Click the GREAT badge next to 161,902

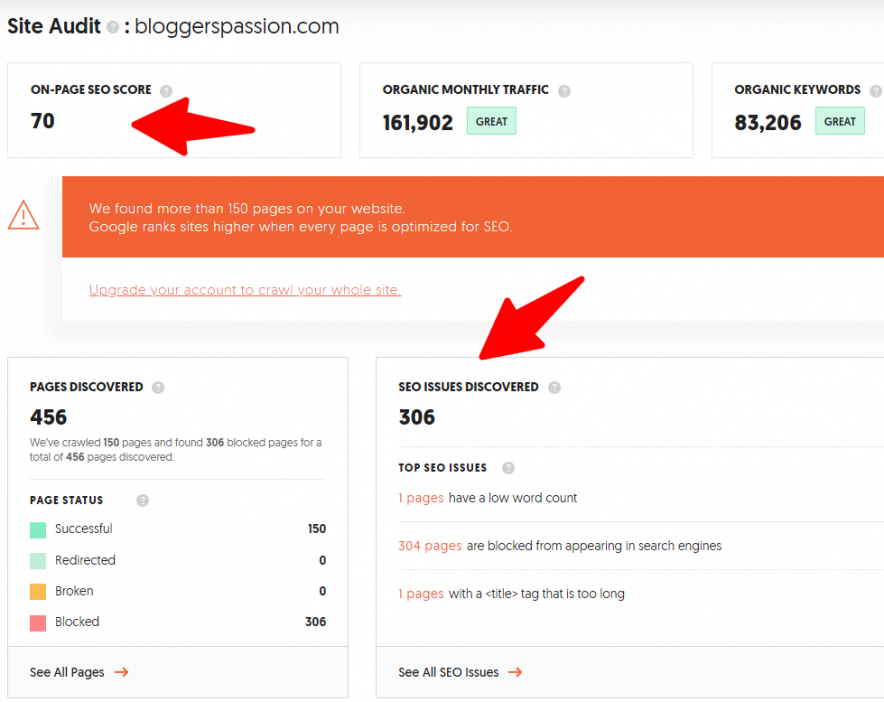coord(491,120)
